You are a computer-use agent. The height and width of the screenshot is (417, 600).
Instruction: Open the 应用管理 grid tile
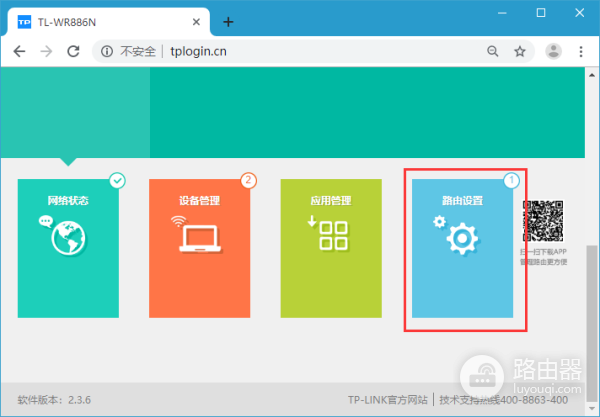click(330, 248)
